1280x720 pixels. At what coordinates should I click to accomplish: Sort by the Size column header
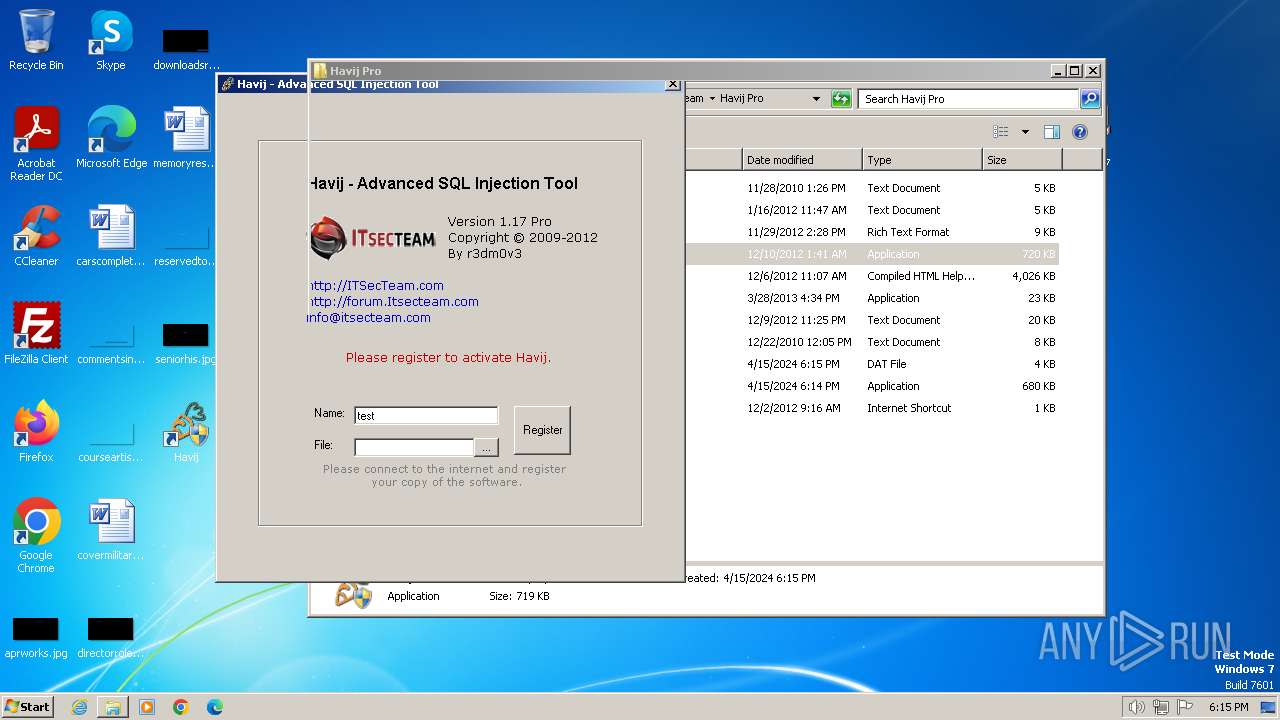coord(1022,160)
